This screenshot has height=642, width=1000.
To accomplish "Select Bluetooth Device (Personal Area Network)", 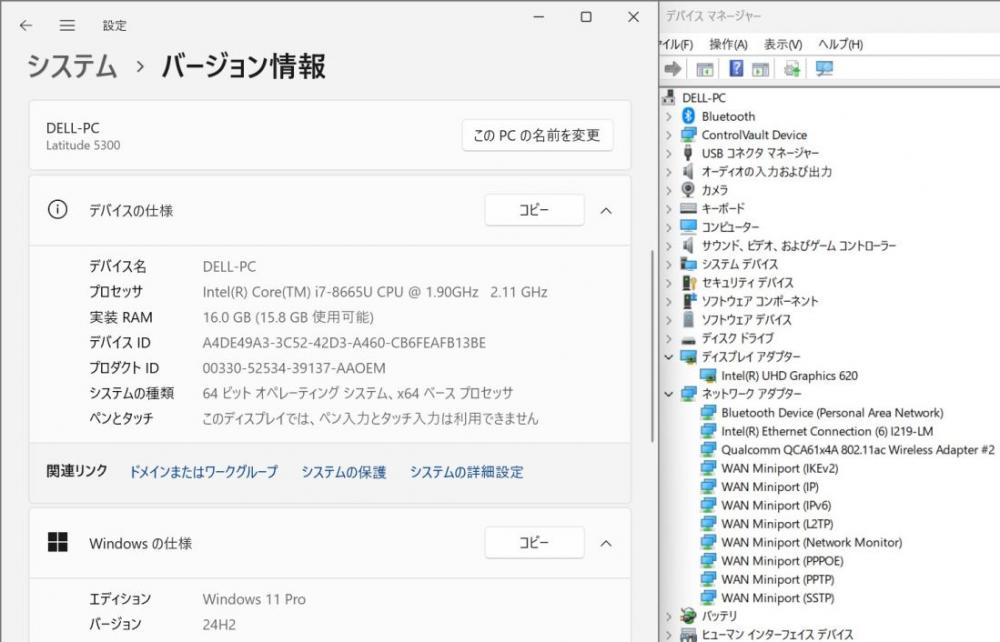I will pos(832,412).
